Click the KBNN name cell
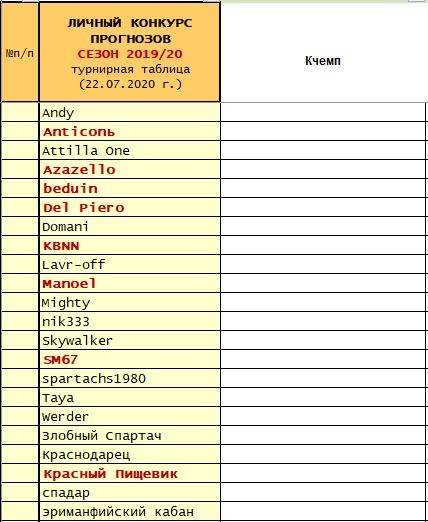The width and height of the screenshot is (428, 522). [130, 245]
